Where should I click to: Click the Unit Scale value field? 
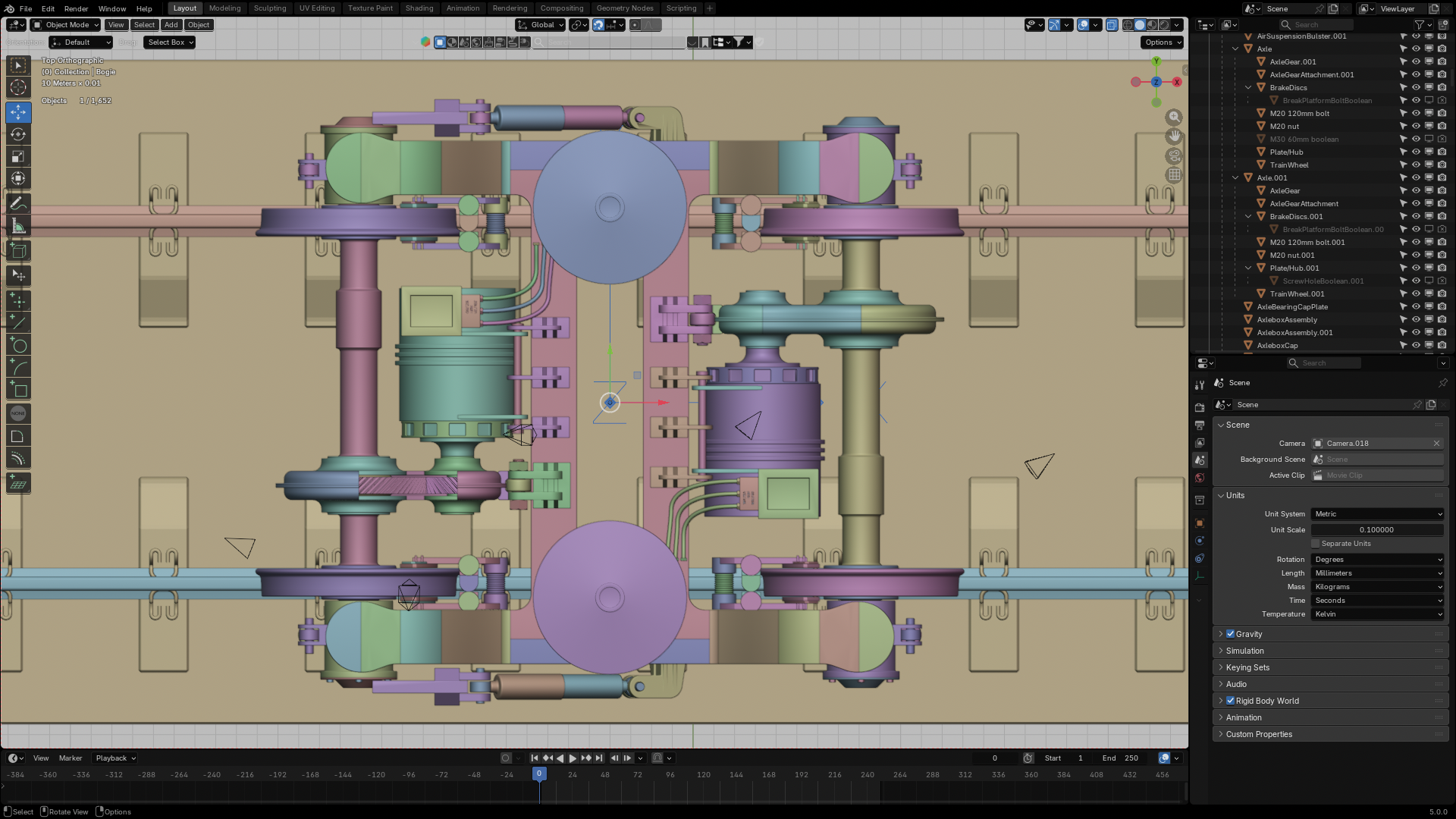(1377, 530)
